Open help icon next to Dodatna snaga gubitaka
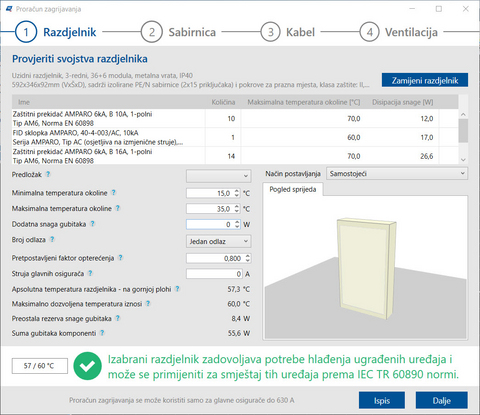Screen dimensions: 480x415 (x=92, y=224)
